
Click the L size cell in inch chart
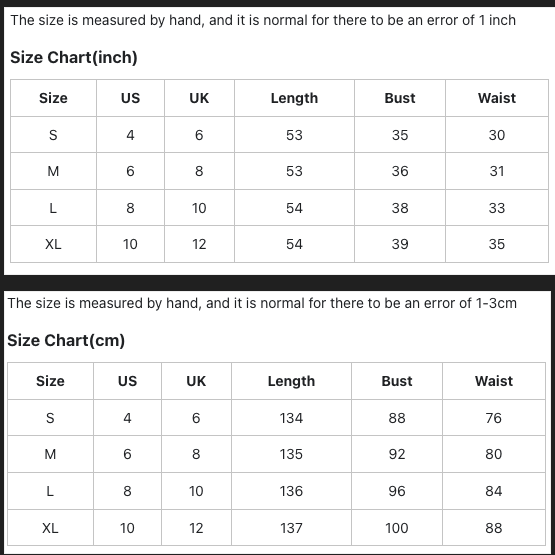tap(53, 208)
